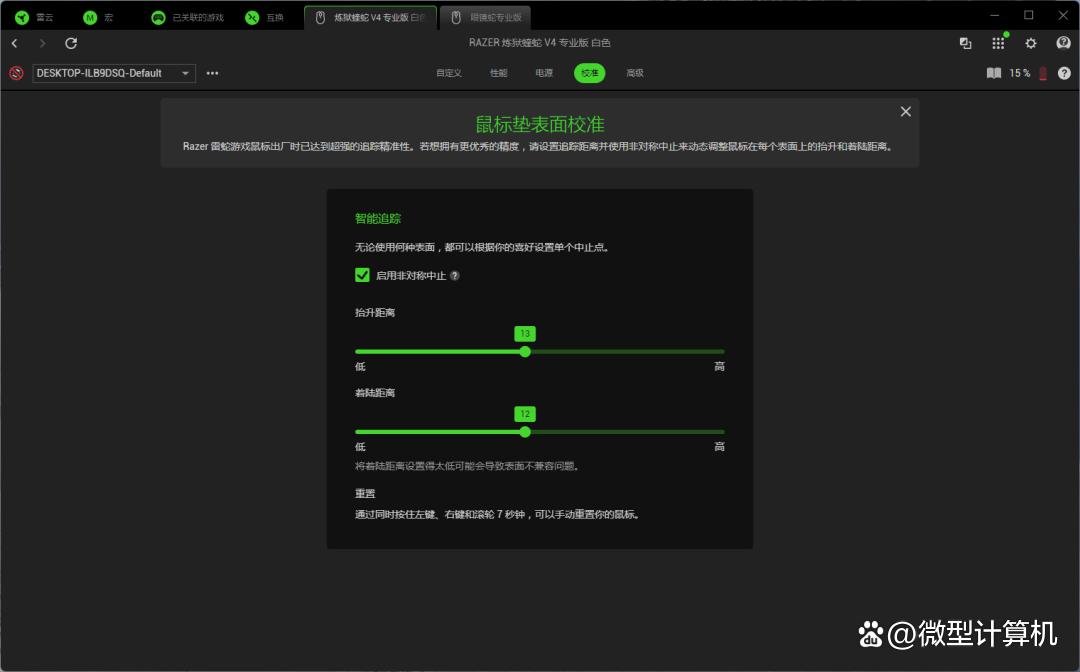Open the DESKTOP-ILB9DSQ-Default profile dropdown

point(114,73)
